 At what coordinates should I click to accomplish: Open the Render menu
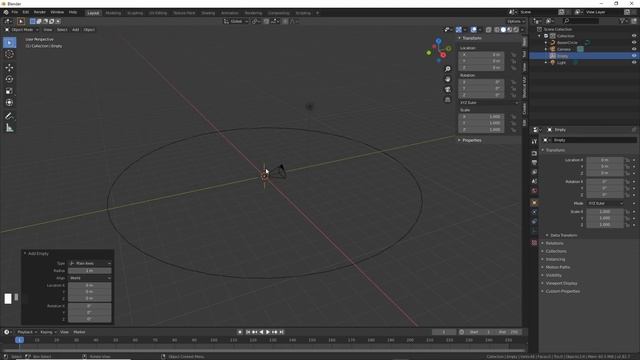(x=40, y=12)
